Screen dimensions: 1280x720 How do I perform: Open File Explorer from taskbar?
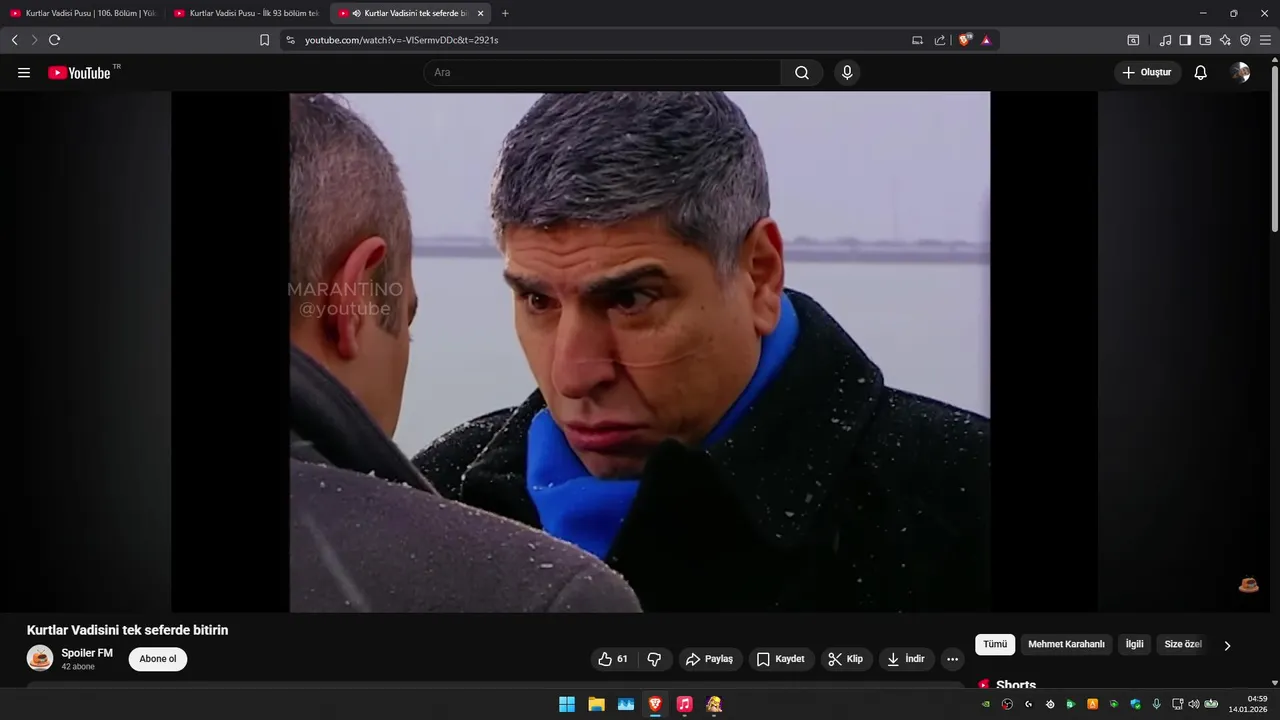point(596,704)
